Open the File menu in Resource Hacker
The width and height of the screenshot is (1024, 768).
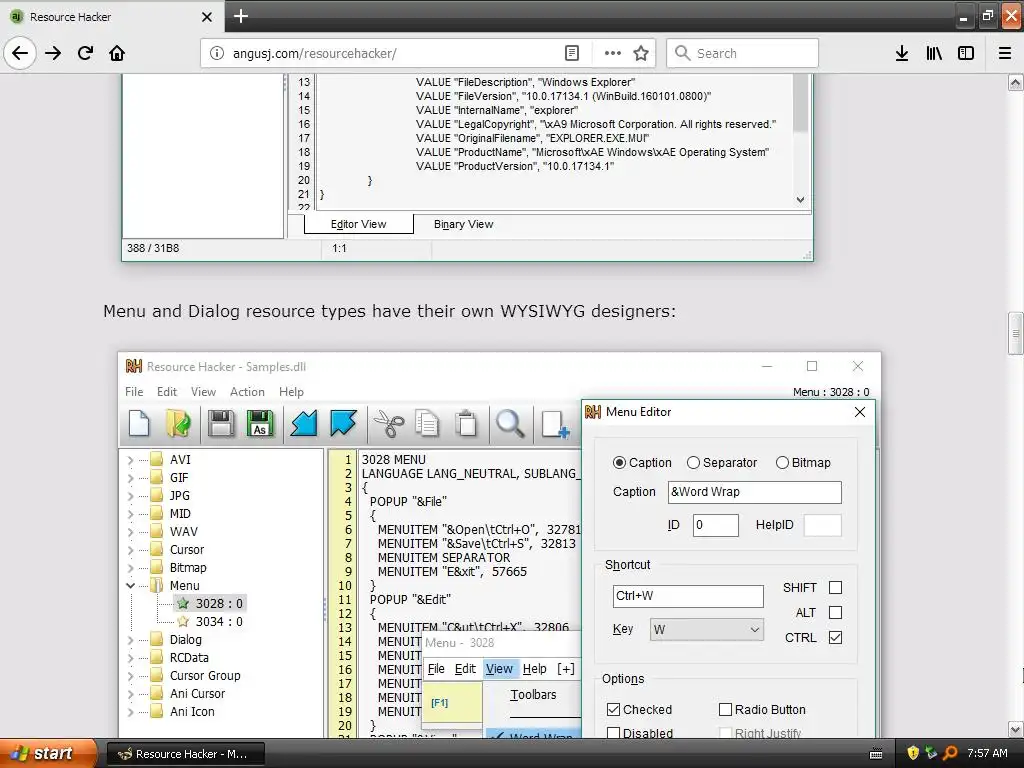coord(134,392)
